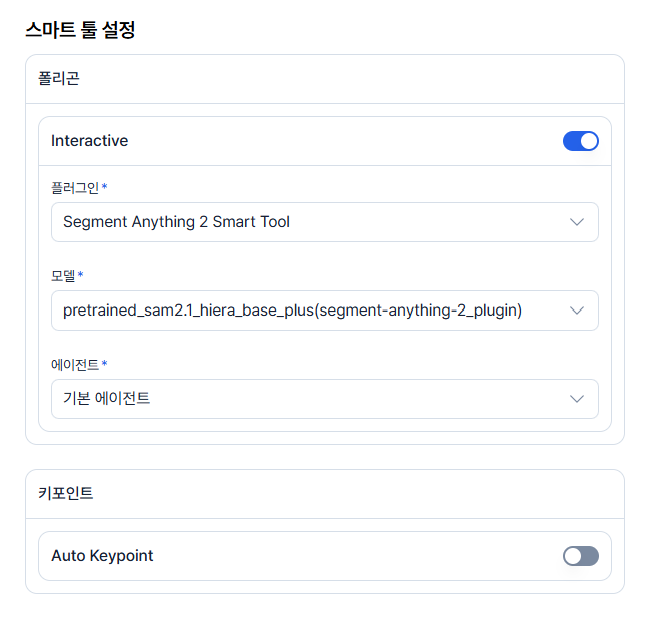Click the required asterisk next to 플러그인

[x=105, y=186]
